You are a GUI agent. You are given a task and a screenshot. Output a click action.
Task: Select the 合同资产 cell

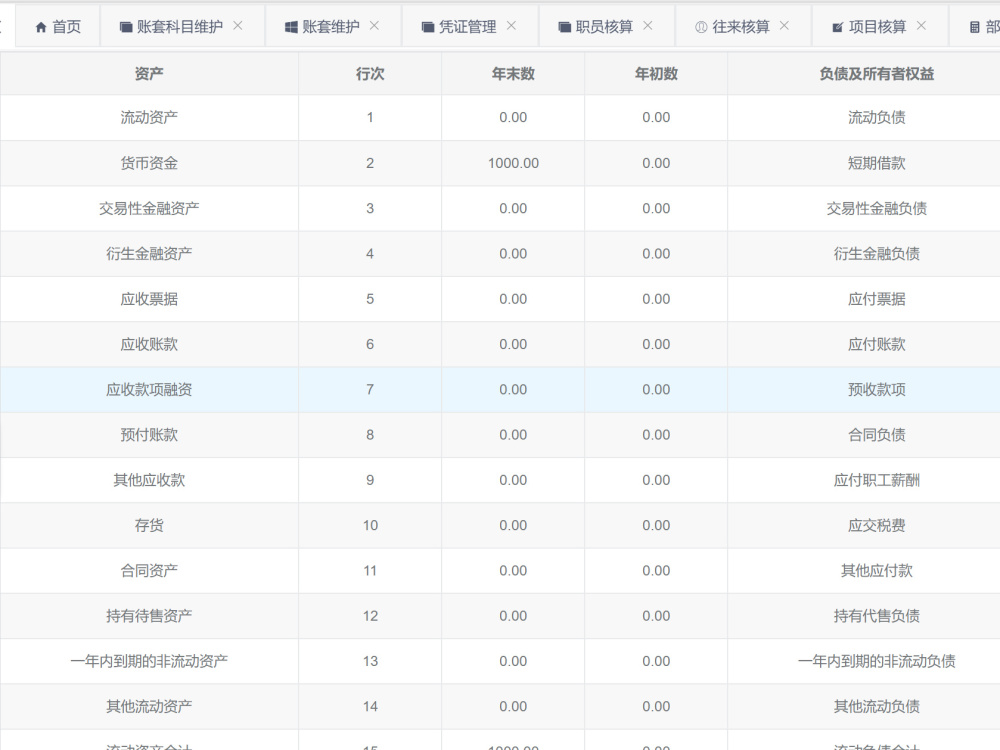coord(149,571)
